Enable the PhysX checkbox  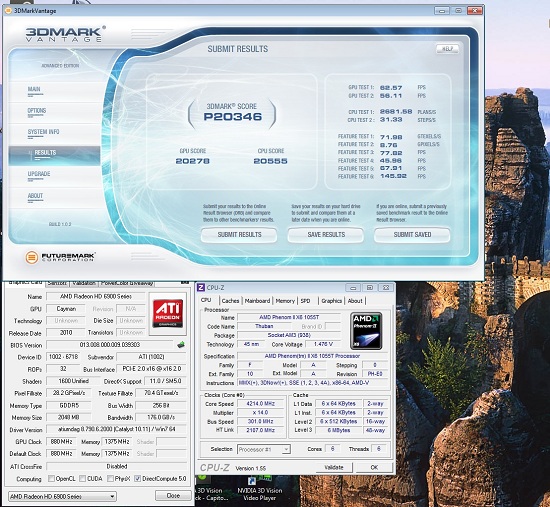tap(110, 479)
